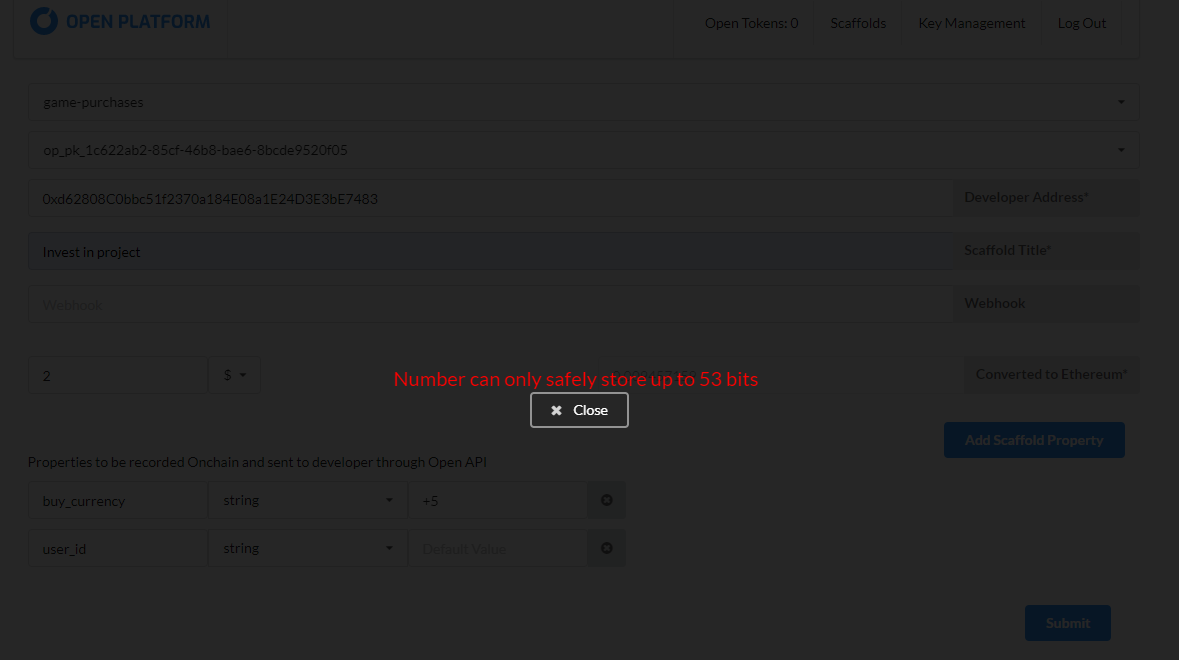Check Open Tokens balance in navbar

click(x=751, y=22)
